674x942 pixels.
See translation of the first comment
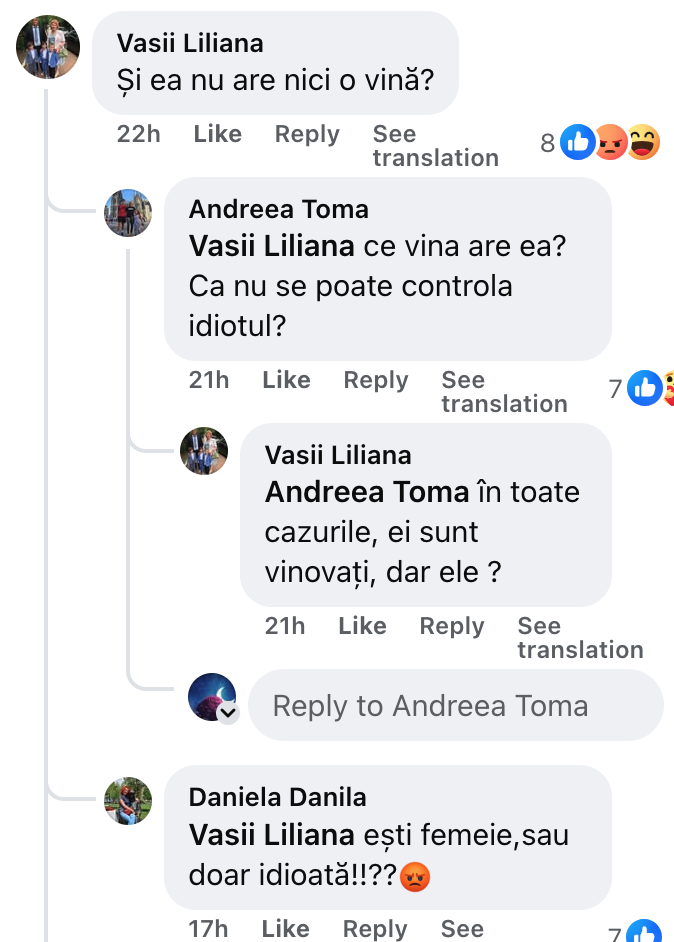tap(435, 146)
